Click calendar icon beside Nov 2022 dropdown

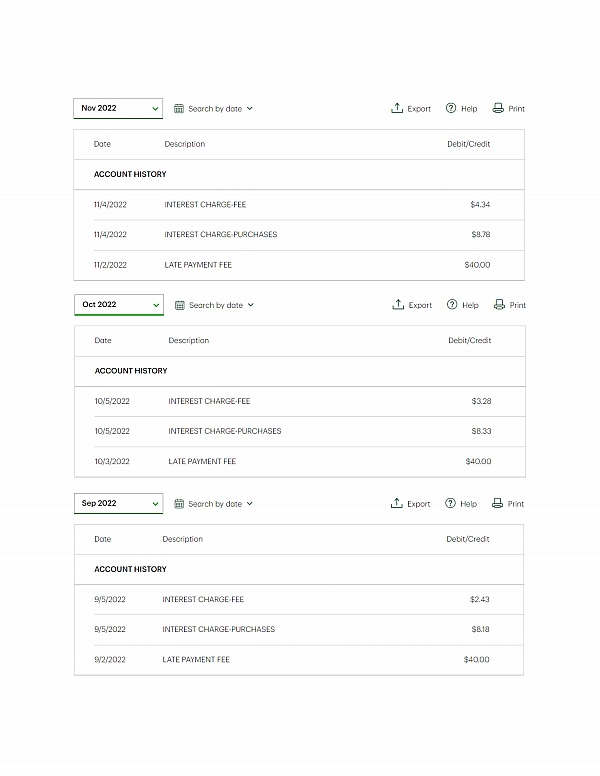(x=179, y=108)
